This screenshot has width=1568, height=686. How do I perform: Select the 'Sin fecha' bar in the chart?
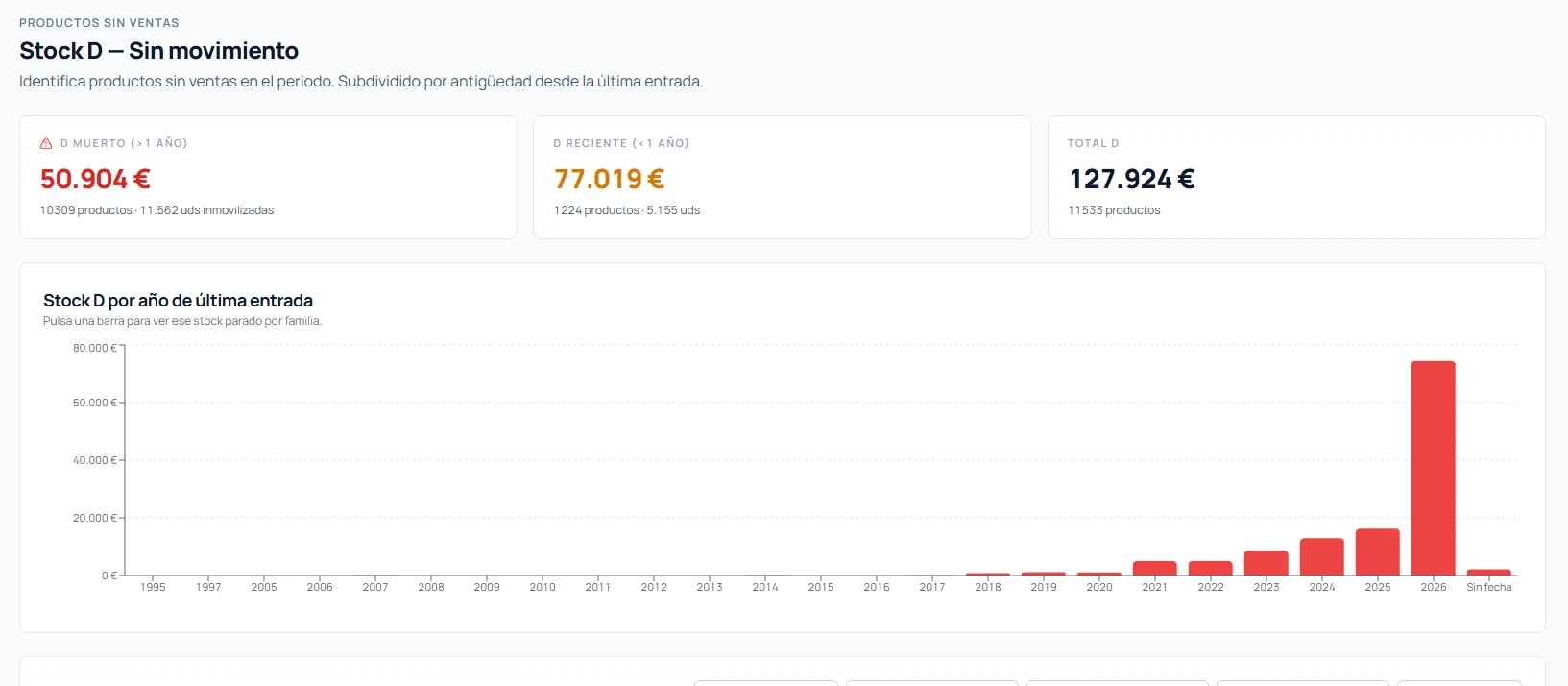1488,573
